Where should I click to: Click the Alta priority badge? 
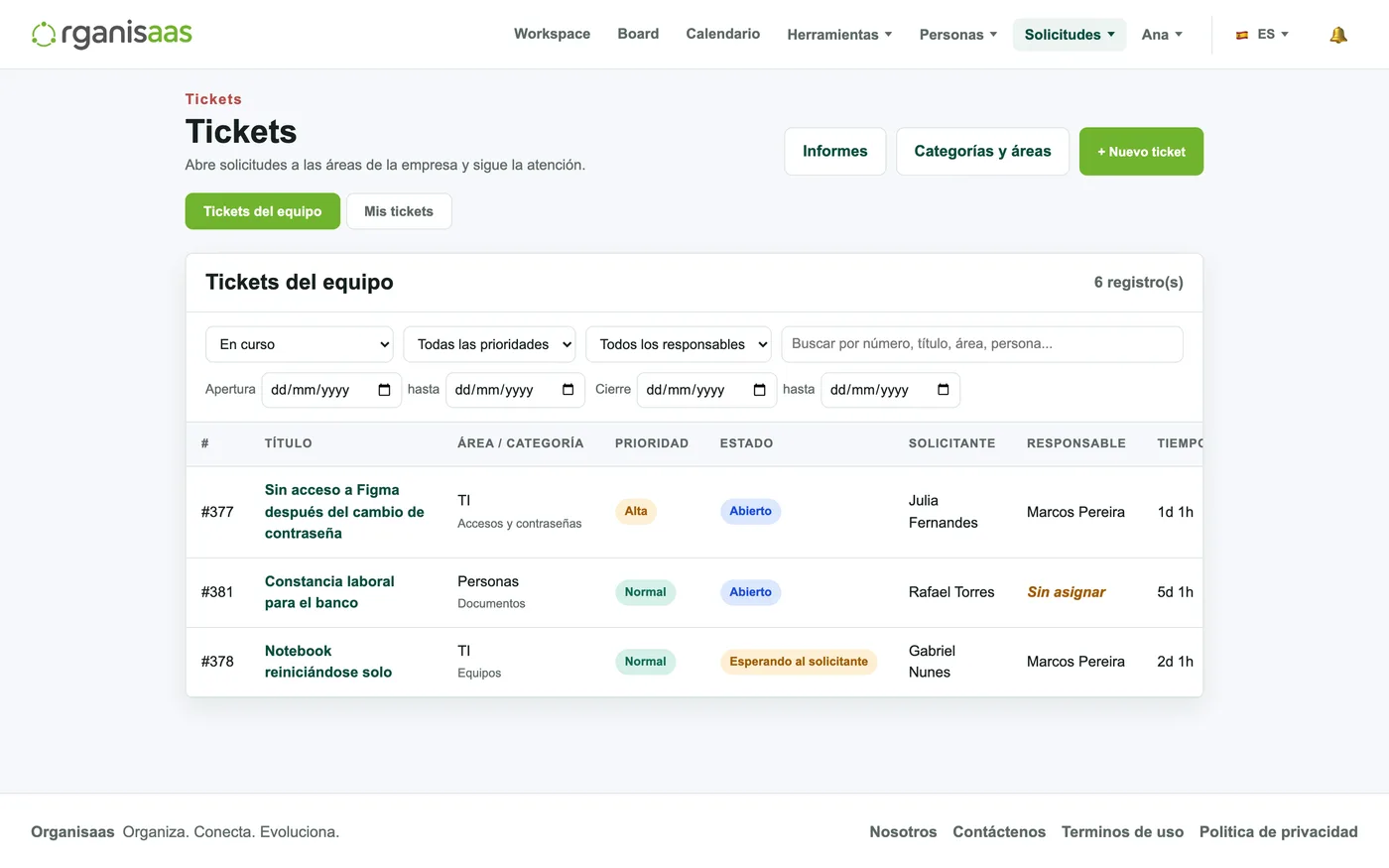[x=636, y=512]
